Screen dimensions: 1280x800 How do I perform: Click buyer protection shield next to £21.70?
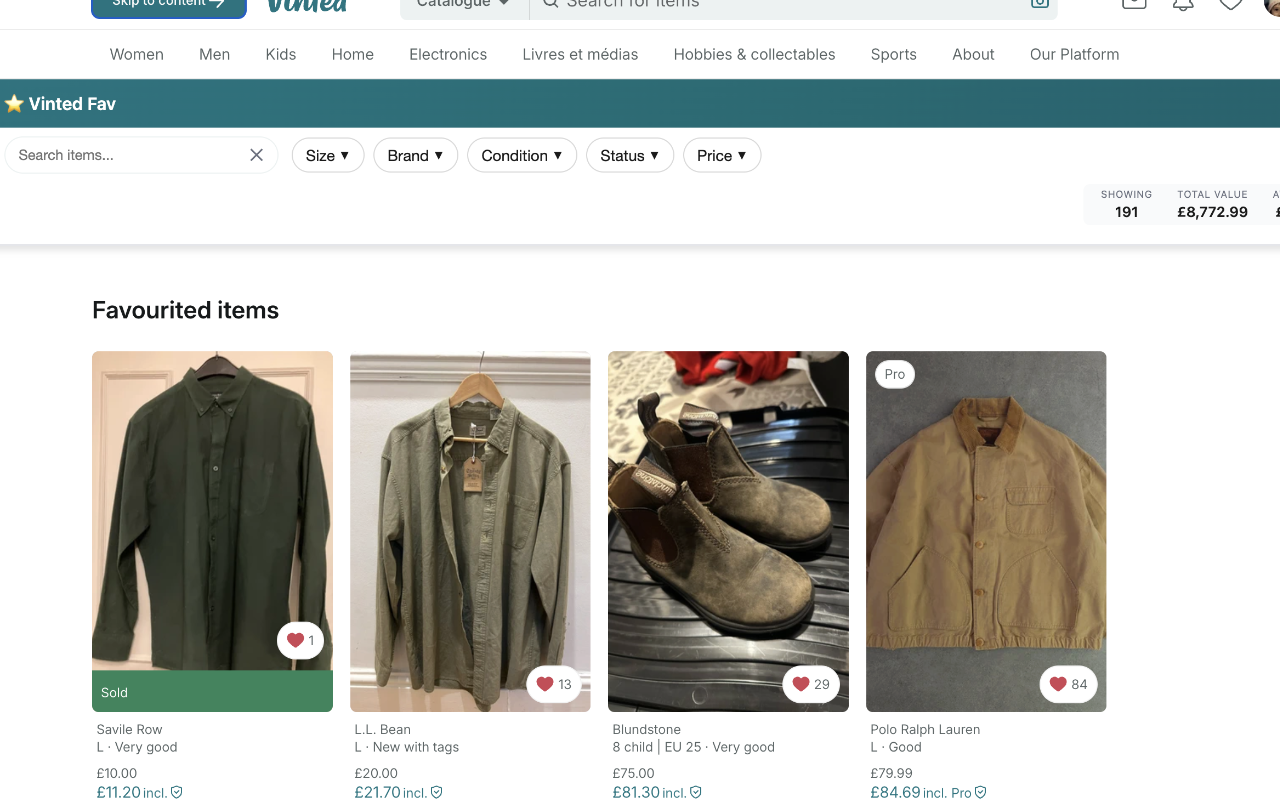436,792
